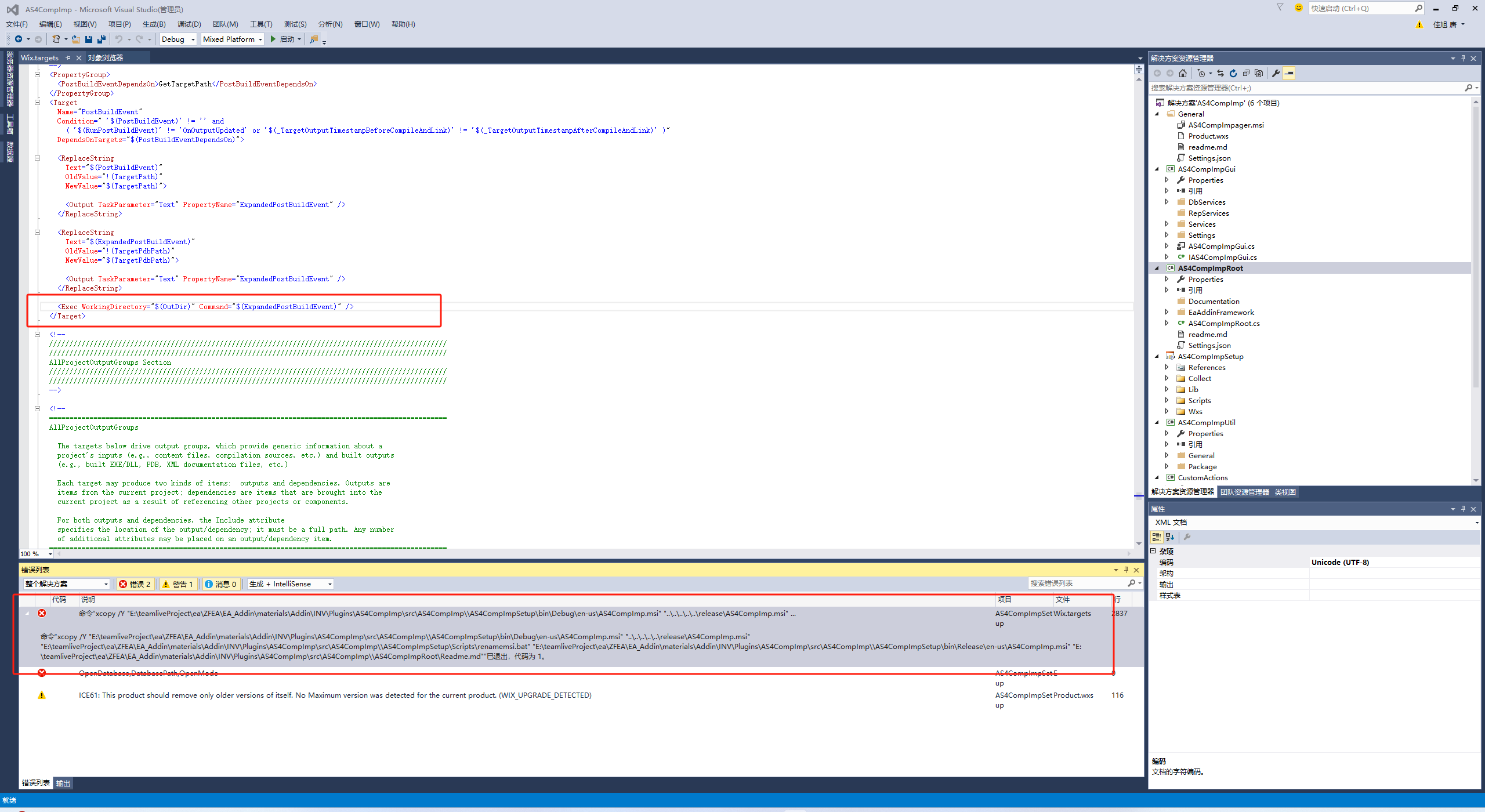Click the Find in Files toolbar icon
Viewport: 1485px width, 812px height.
coord(314,39)
